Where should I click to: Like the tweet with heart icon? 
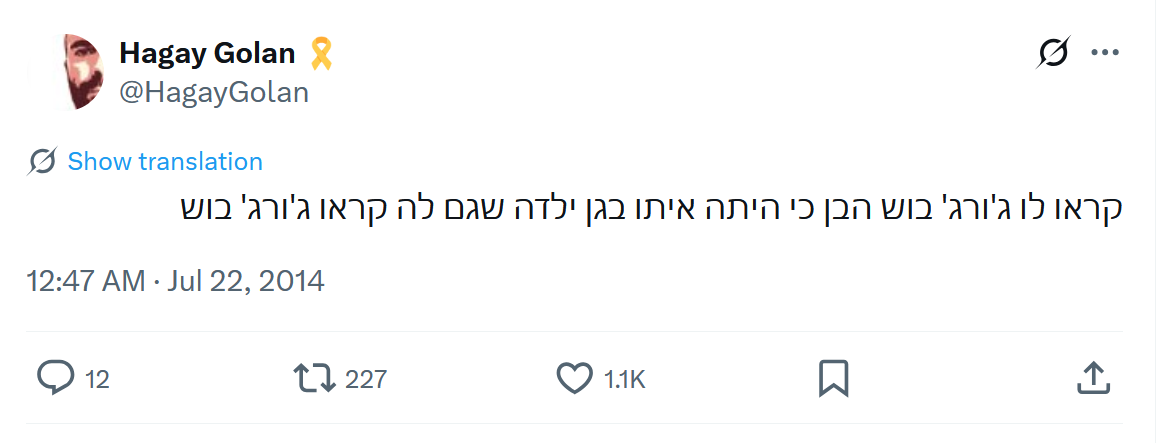point(574,378)
